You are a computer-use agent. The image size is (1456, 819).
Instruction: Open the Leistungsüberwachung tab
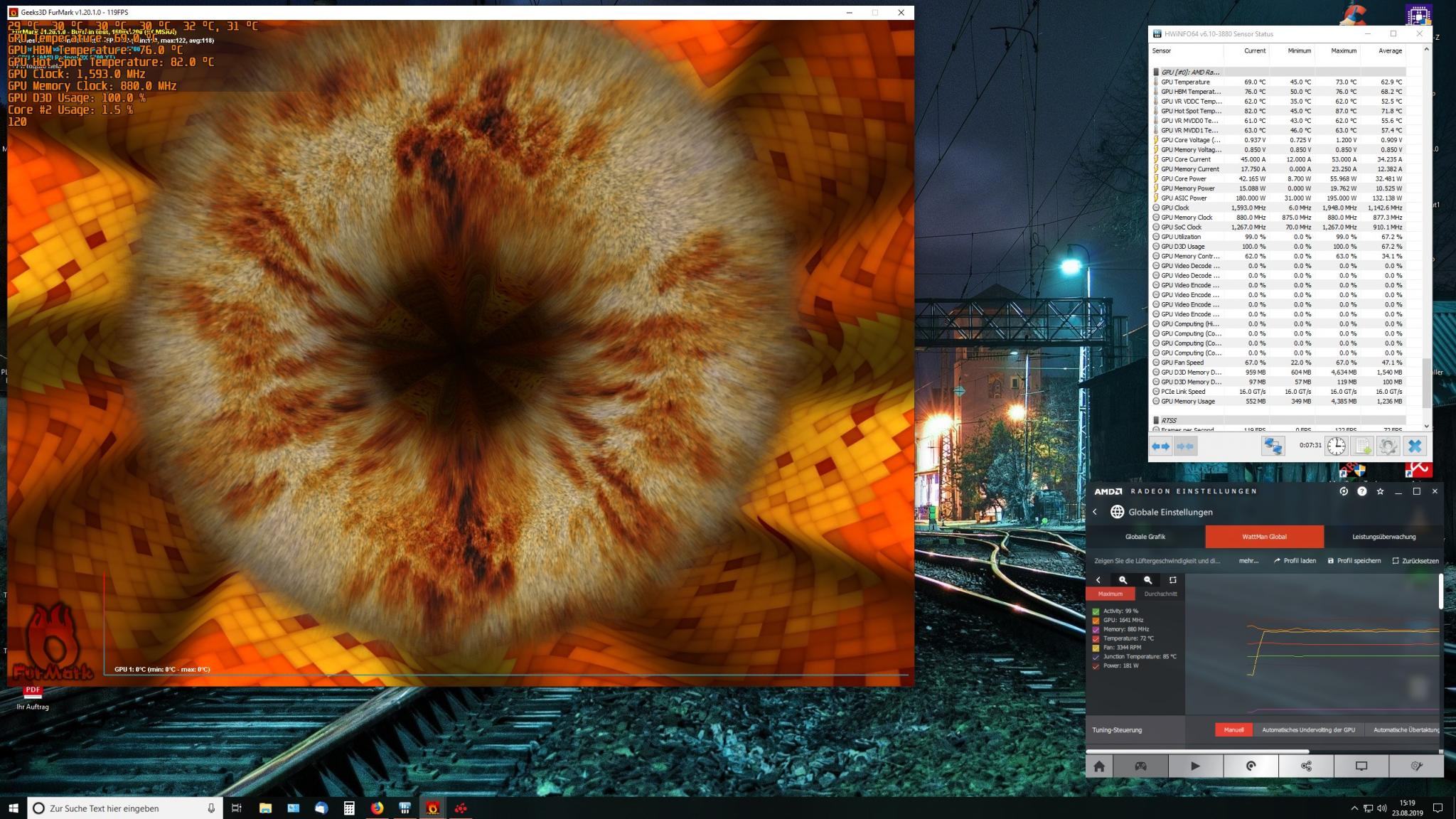pyautogui.click(x=1383, y=537)
